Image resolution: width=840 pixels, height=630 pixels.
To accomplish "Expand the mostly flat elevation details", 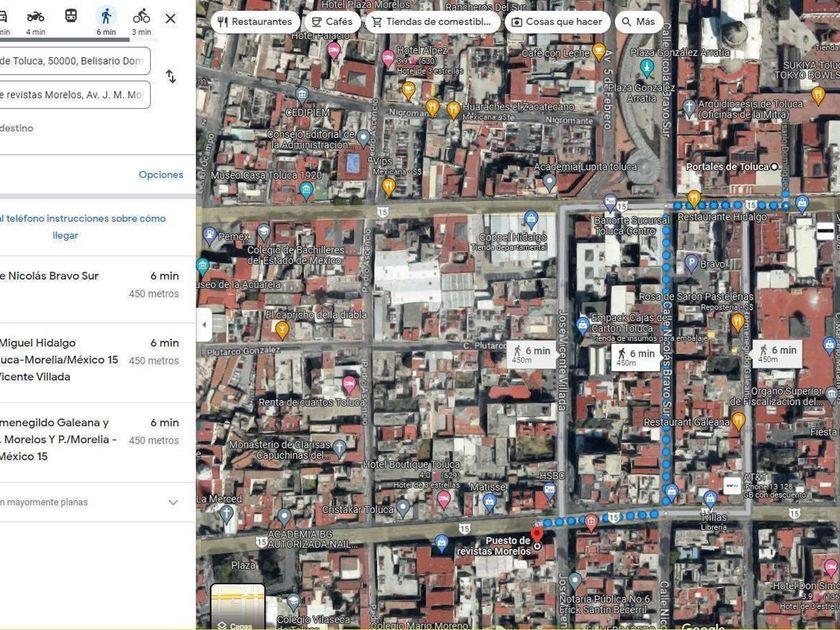I will [x=172, y=502].
